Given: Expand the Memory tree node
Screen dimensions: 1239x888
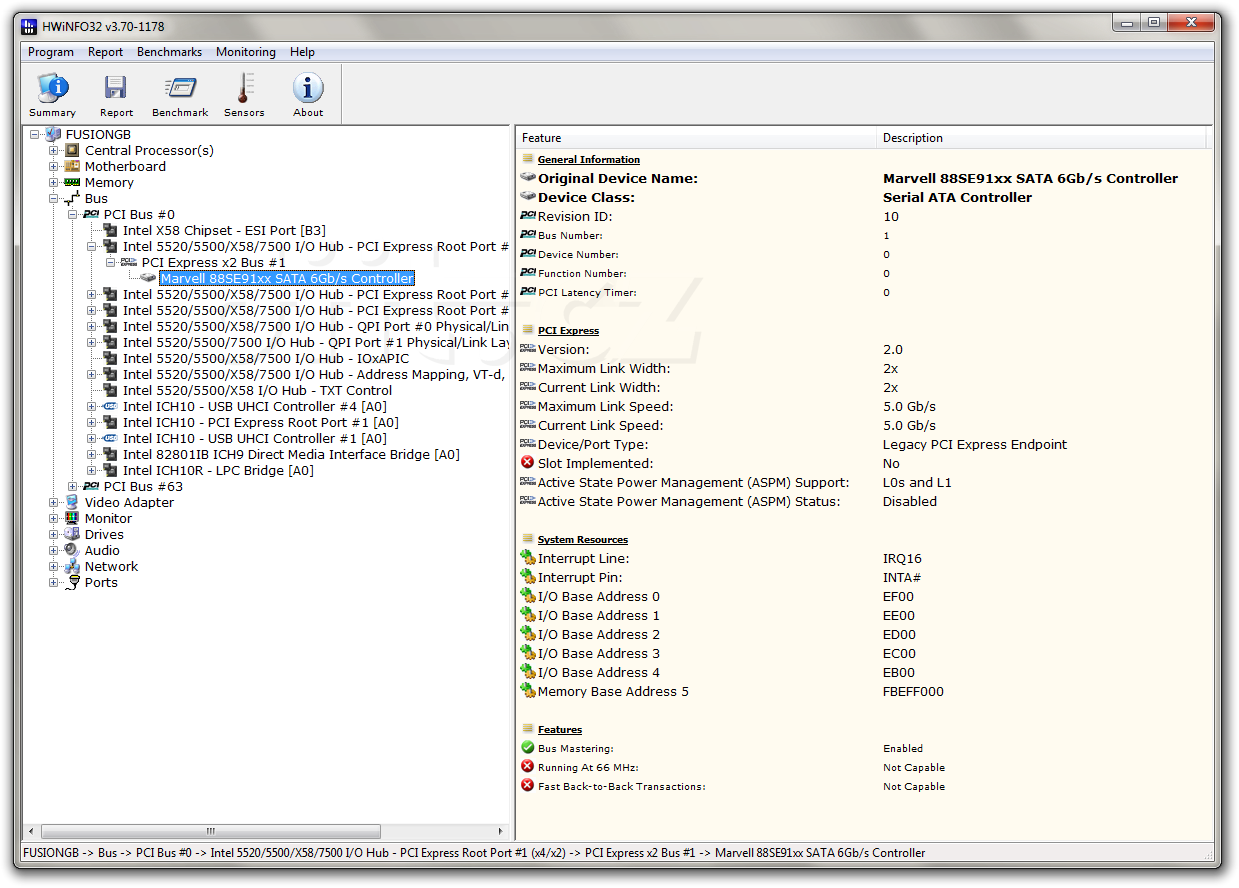Looking at the screenshot, I should 54,183.
